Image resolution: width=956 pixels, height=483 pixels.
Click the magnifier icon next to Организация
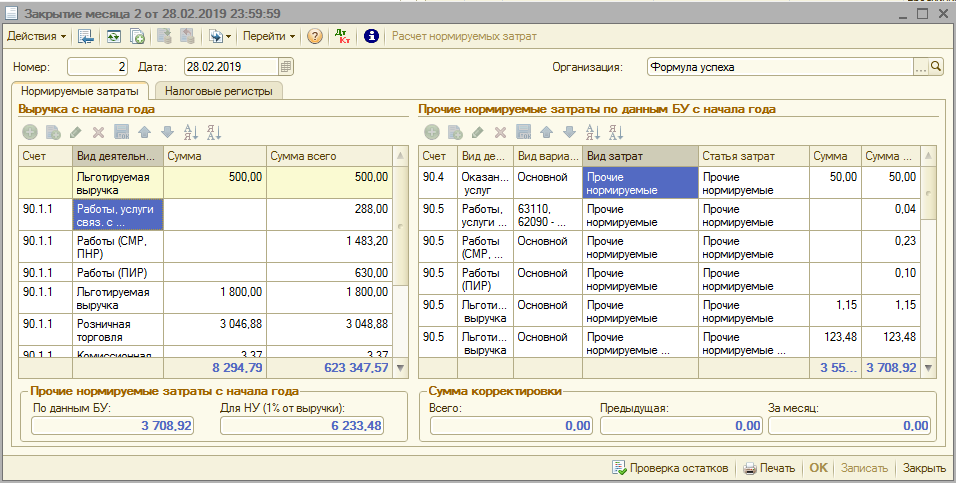point(937,67)
